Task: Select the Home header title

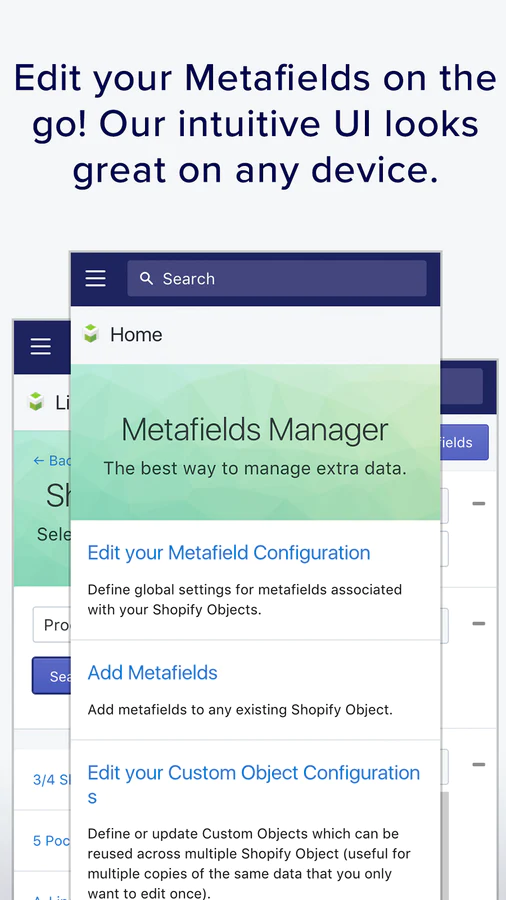Action: point(136,334)
